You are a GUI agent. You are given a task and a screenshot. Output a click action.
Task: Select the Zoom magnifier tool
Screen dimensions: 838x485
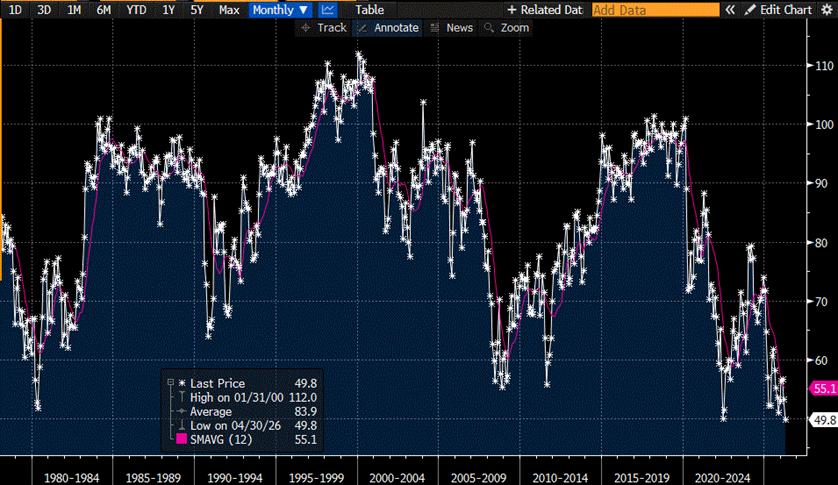(506, 28)
